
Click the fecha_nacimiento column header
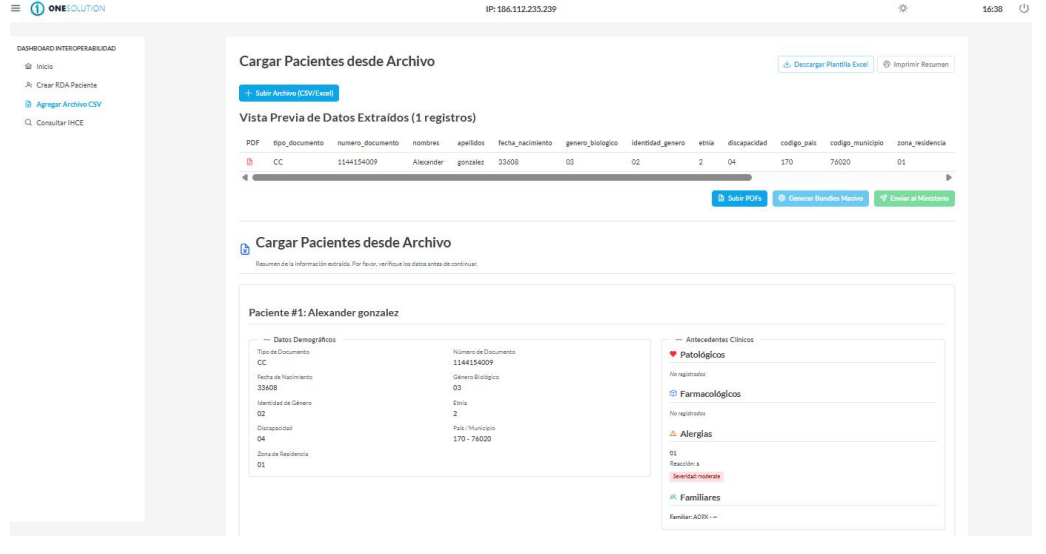click(x=525, y=143)
